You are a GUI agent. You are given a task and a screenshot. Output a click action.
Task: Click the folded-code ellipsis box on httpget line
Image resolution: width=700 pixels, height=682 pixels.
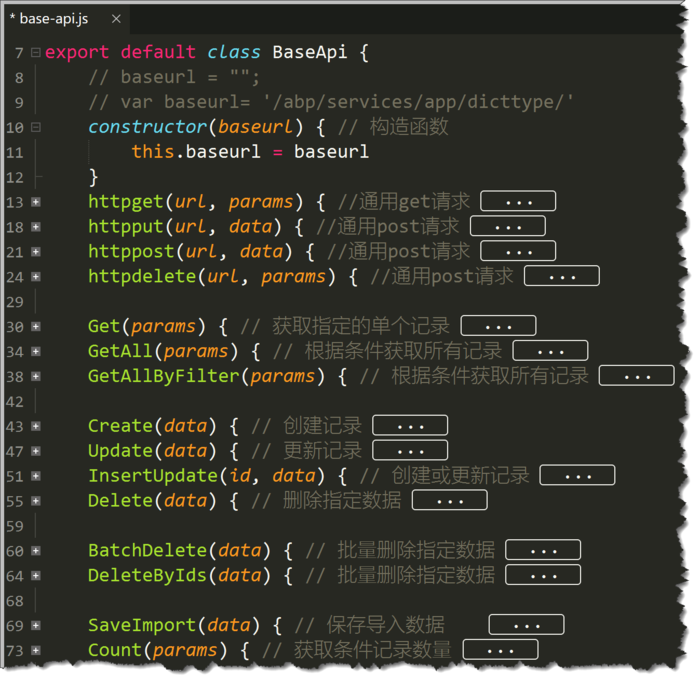click(x=518, y=201)
